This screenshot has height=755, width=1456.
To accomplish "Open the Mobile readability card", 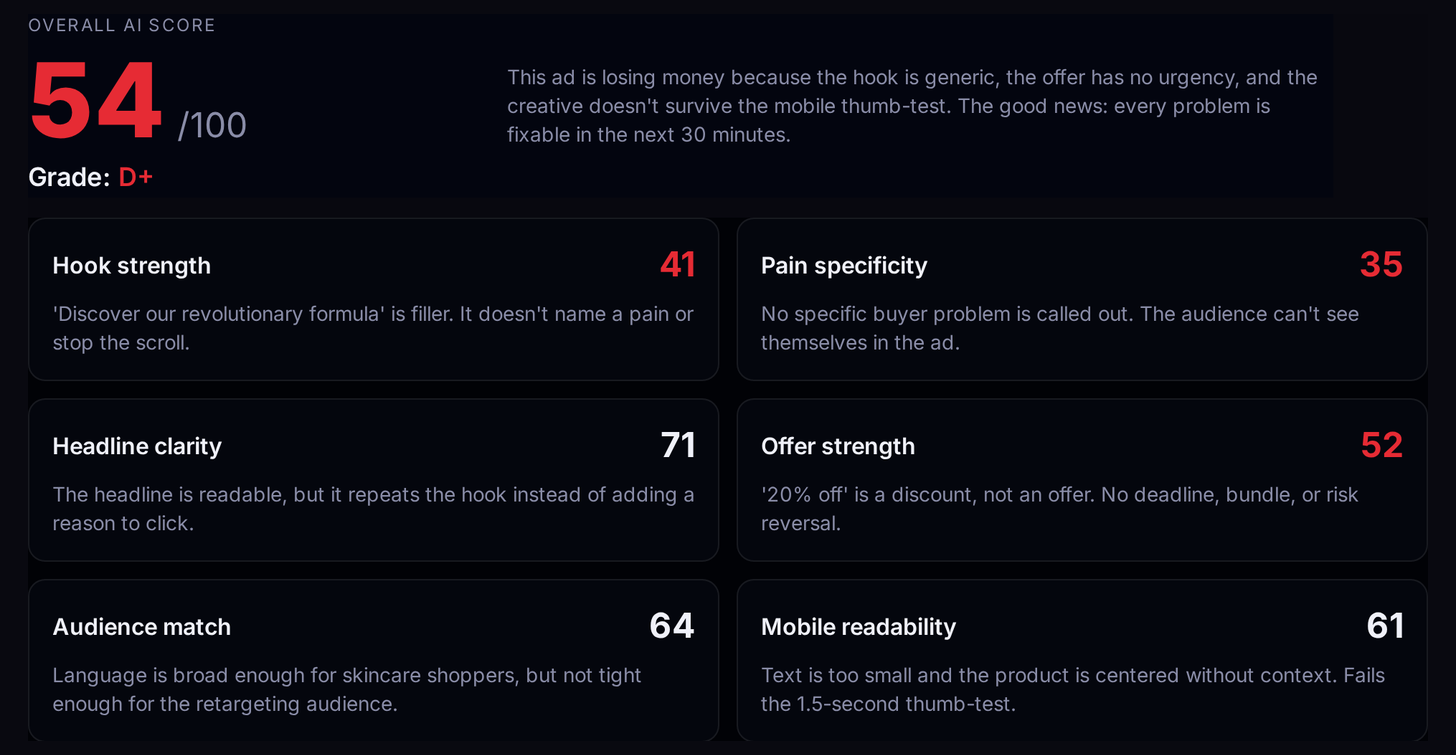I will (x=1082, y=660).
